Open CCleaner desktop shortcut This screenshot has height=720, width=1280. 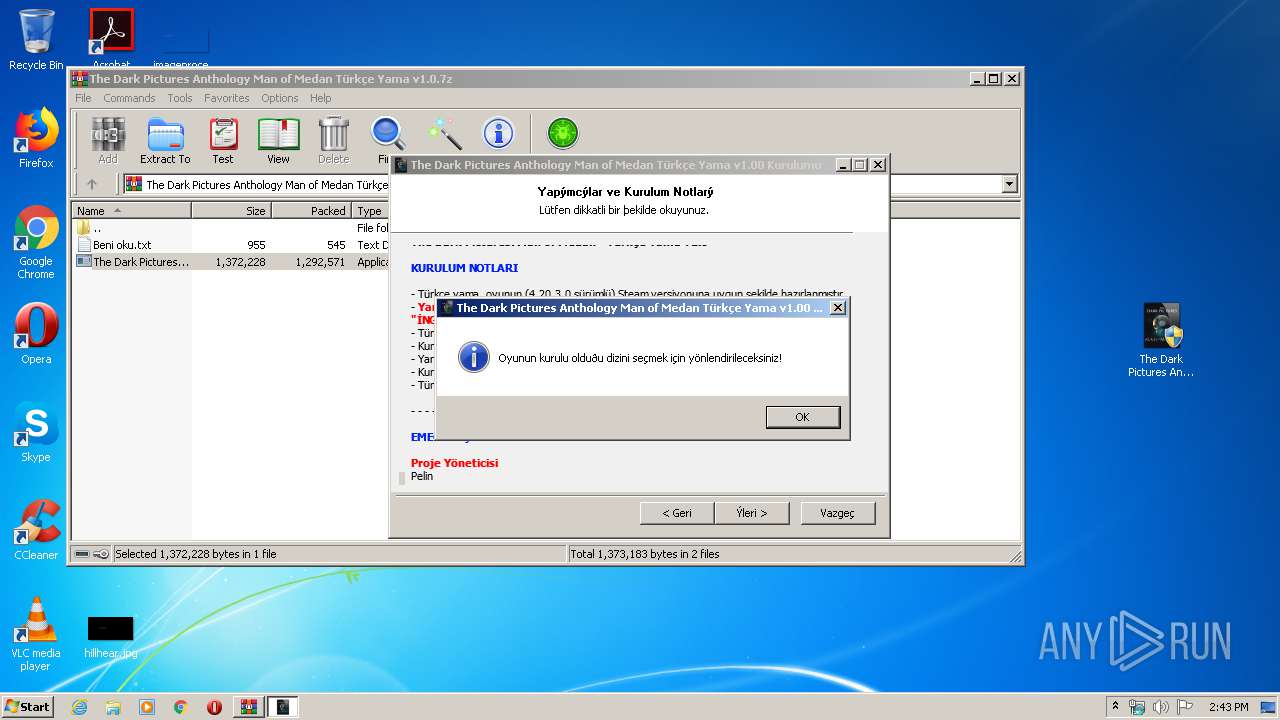coord(36,530)
